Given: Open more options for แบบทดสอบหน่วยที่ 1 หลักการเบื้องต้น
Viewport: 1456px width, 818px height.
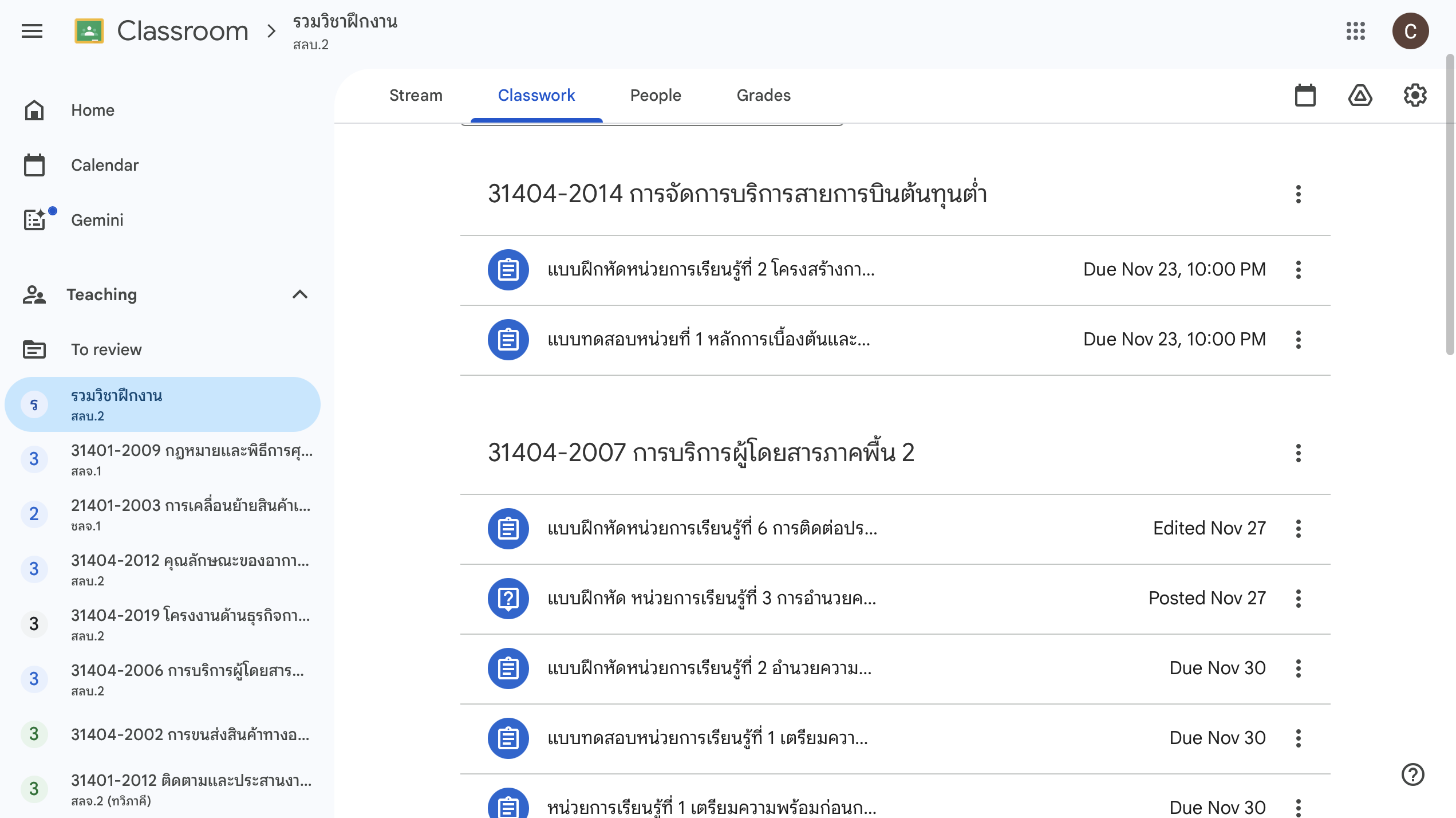Looking at the screenshot, I should coord(1298,340).
